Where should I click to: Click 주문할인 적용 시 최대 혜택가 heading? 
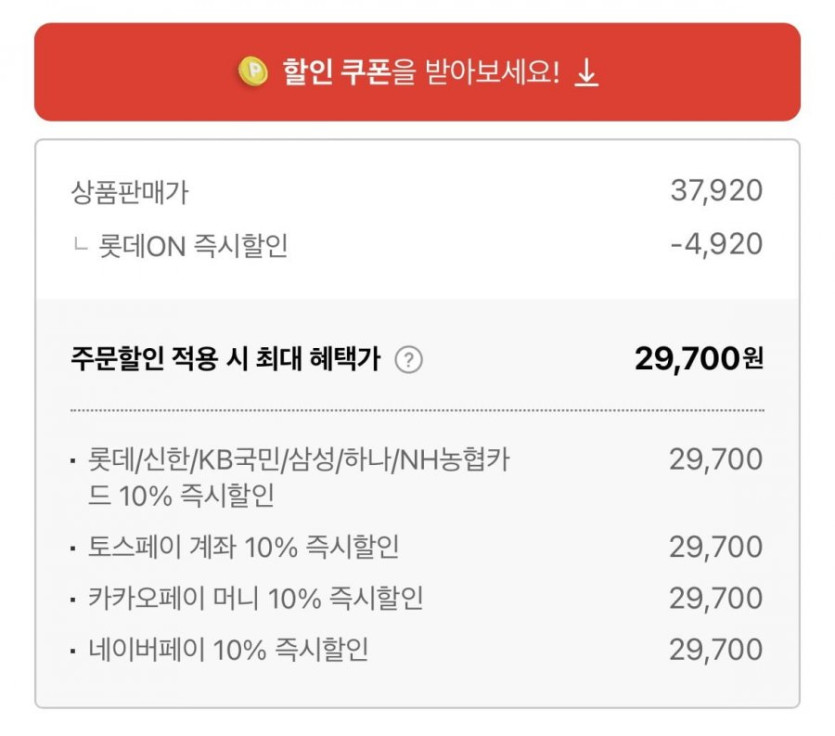(x=225, y=360)
